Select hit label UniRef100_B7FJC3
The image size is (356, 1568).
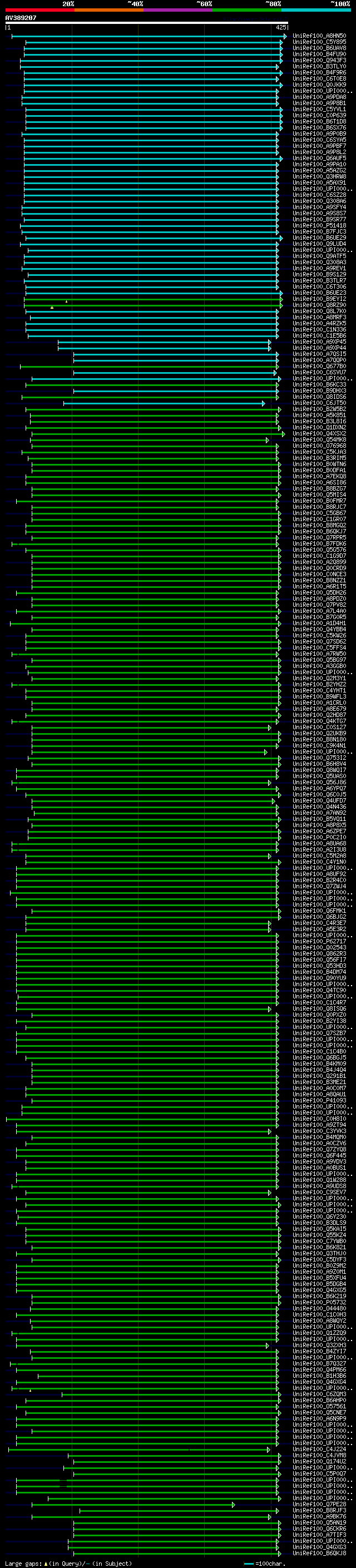point(319,232)
